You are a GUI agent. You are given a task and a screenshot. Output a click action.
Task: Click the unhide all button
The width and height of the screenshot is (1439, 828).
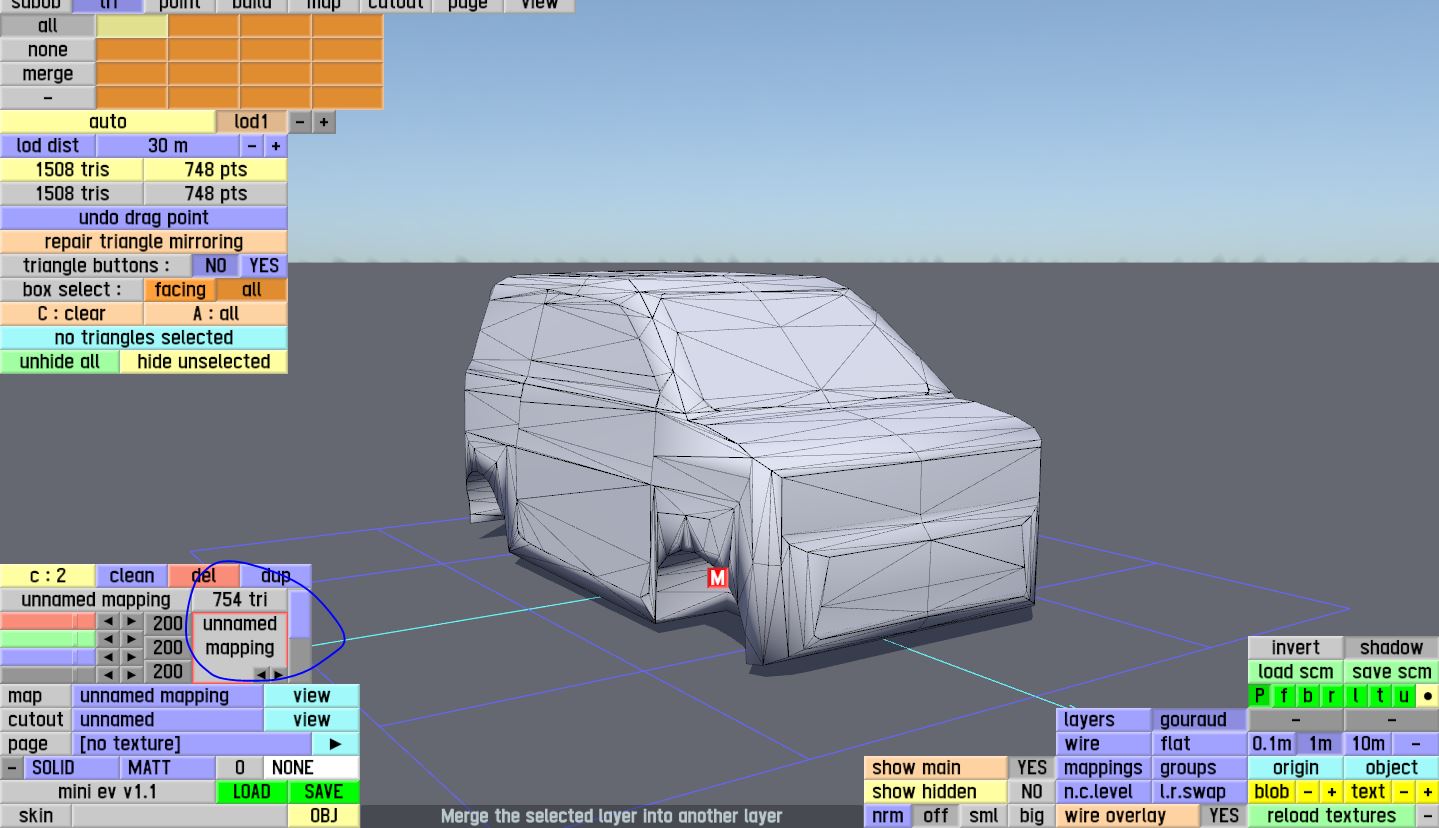(60, 362)
